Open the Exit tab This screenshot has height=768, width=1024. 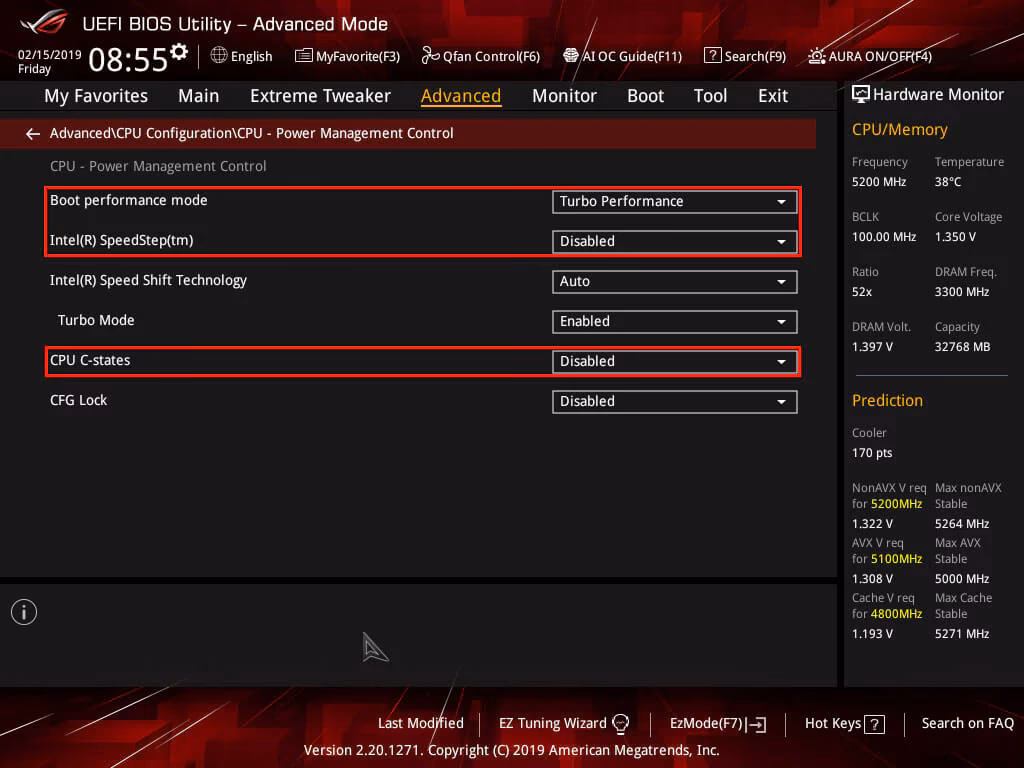click(x=773, y=96)
